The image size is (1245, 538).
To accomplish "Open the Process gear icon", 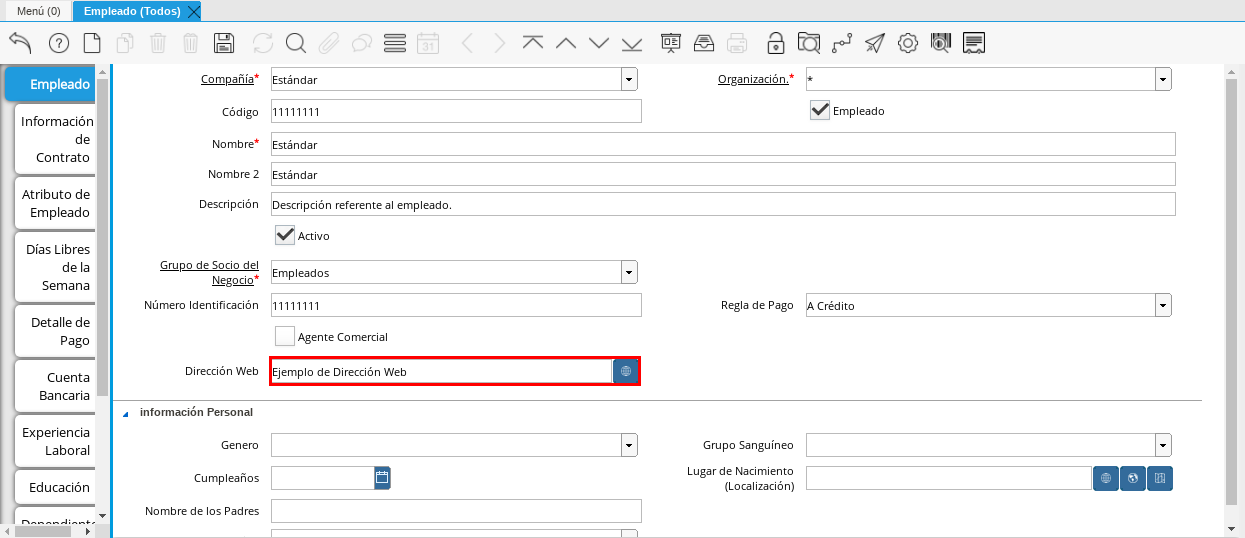I will 908,42.
